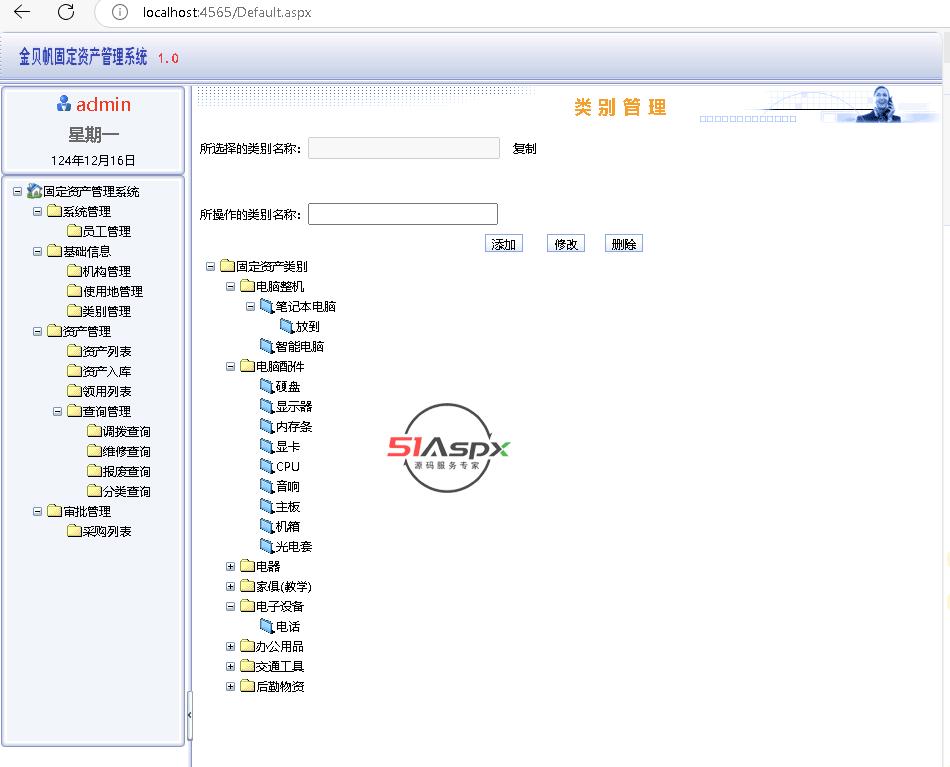
Task: Click the home icon beside 固定资产管理系统
Action: (x=34, y=191)
